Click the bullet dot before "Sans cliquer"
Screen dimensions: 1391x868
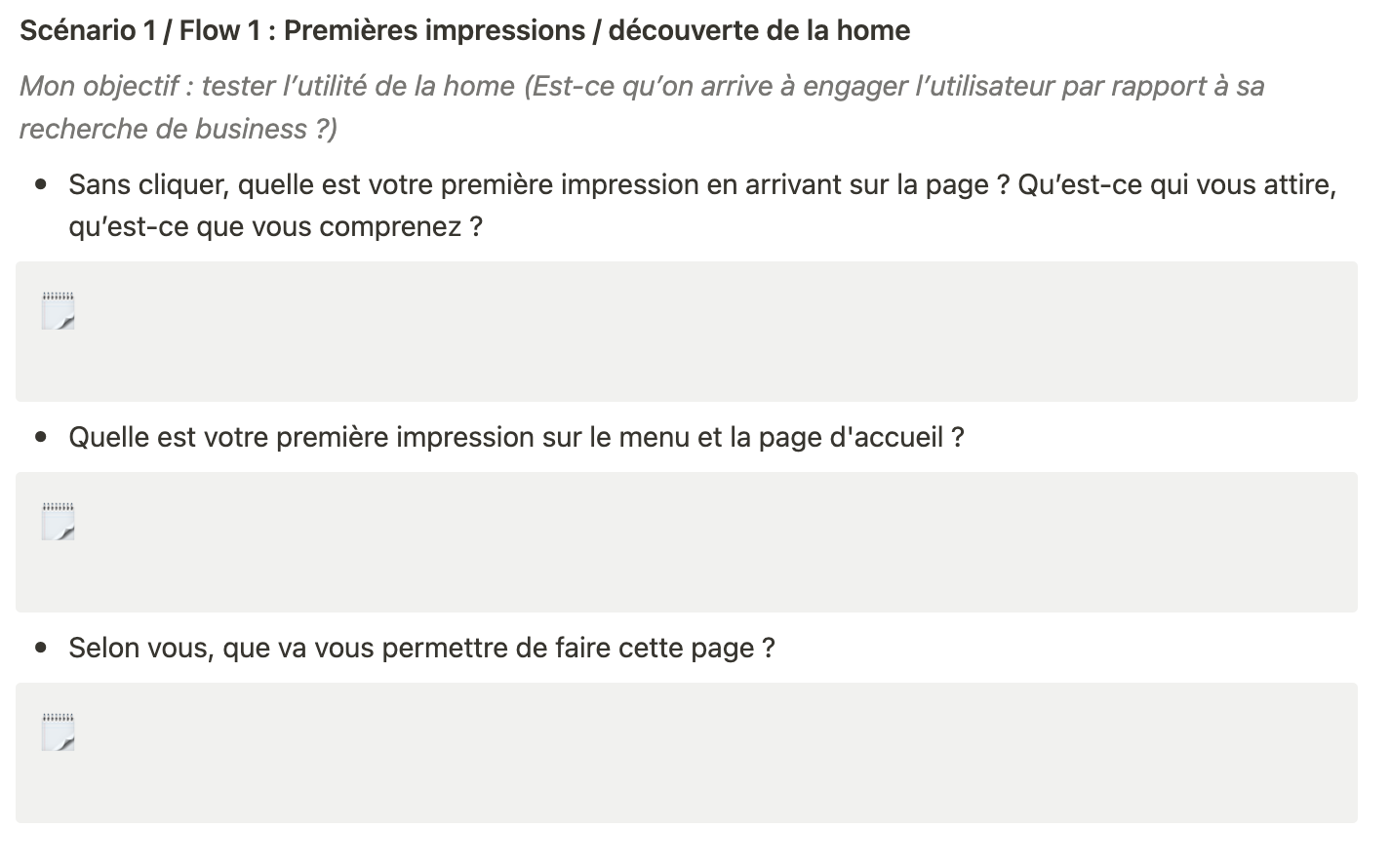41,184
